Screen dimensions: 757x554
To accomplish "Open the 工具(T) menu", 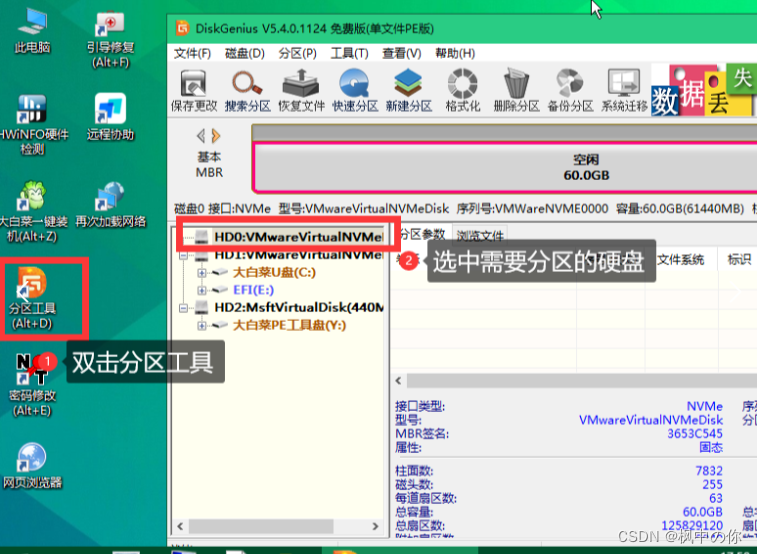I will pos(349,53).
